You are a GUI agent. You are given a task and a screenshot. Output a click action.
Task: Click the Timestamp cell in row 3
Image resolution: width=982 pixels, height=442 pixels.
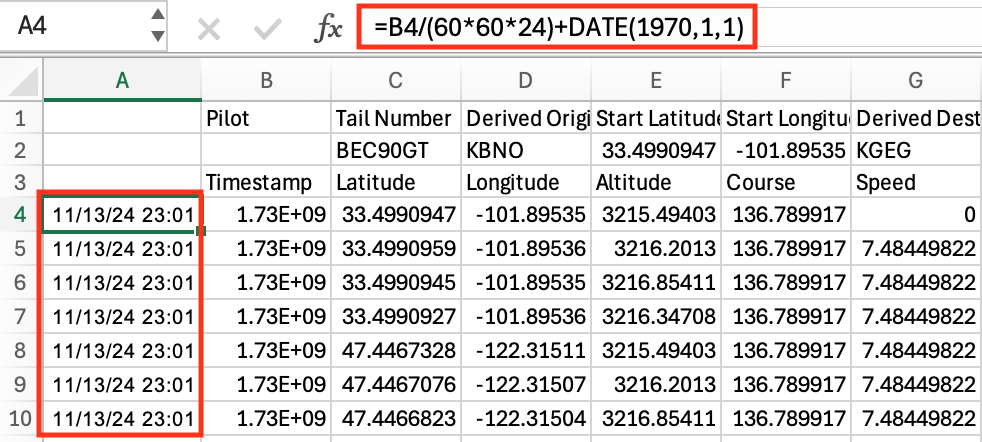pyautogui.click(x=266, y=183)
